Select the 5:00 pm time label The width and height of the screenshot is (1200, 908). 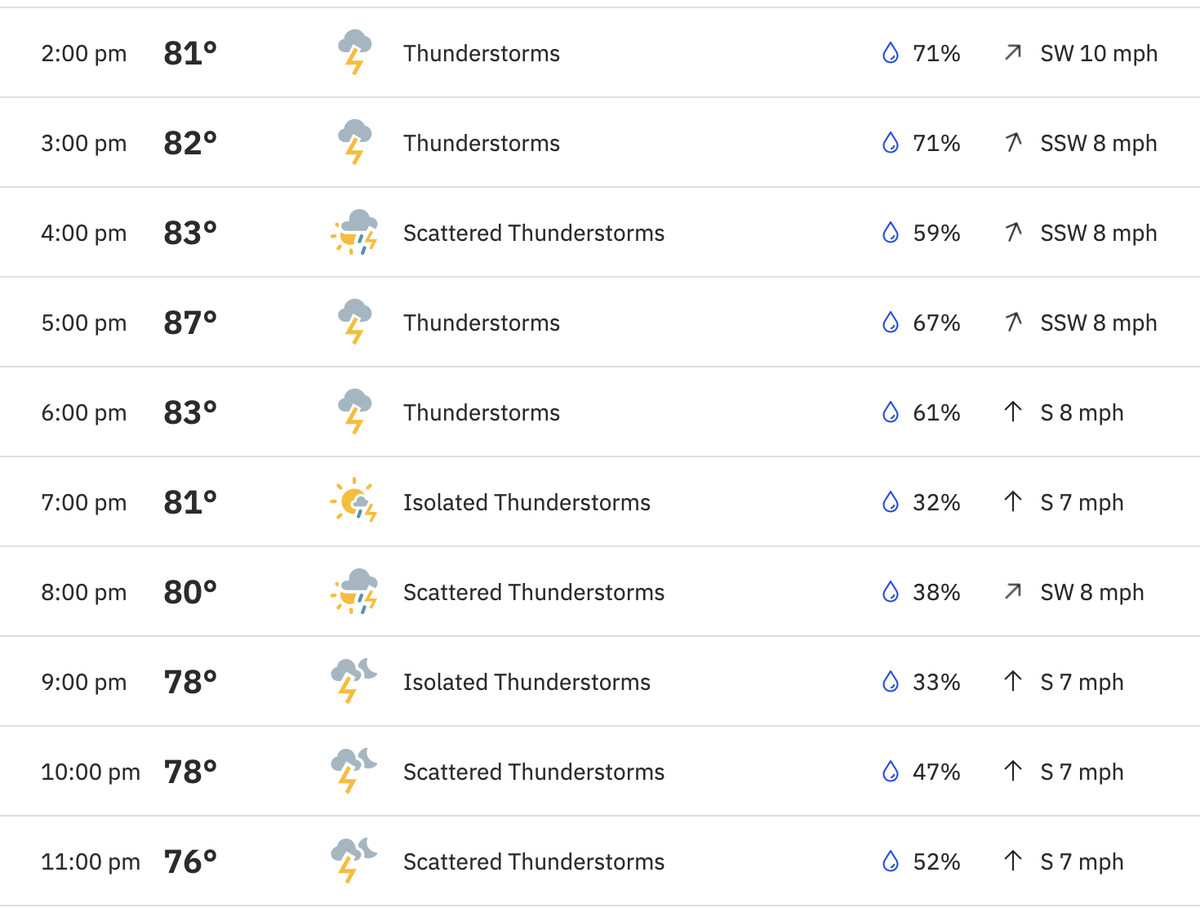(x=84, y=323)
